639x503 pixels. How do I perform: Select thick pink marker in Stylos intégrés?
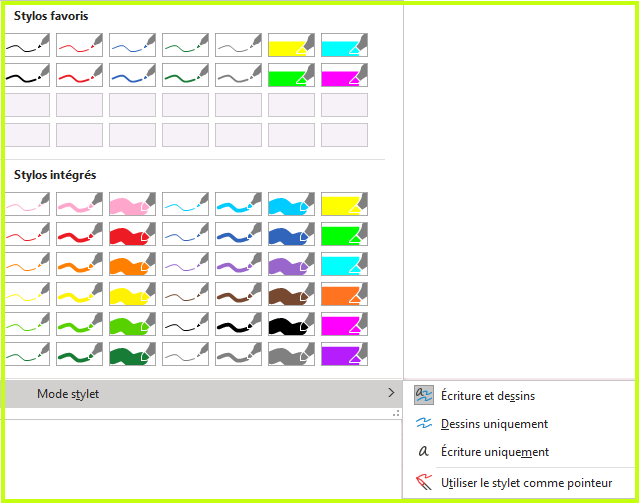(132, 204)
